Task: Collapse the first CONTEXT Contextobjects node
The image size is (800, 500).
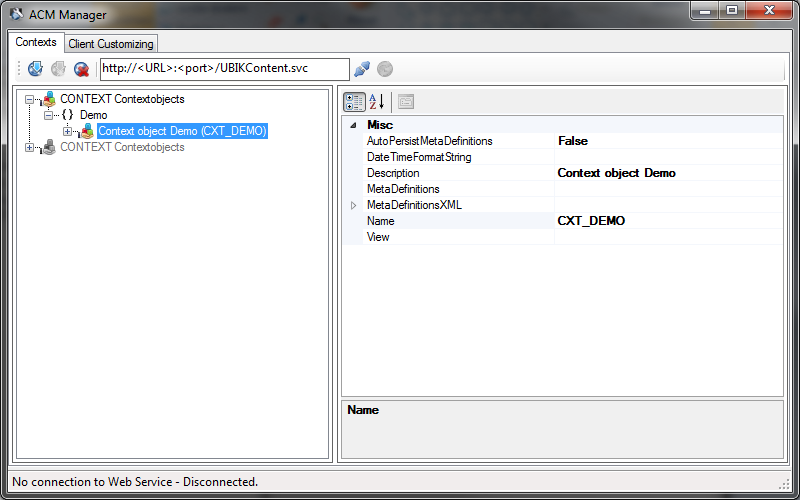Action: pos(30,100)
